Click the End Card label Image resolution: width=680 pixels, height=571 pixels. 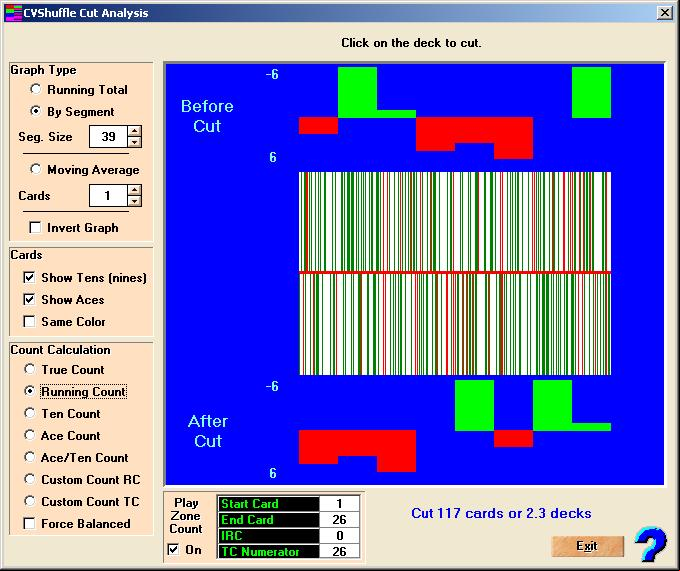click(268, 519)
